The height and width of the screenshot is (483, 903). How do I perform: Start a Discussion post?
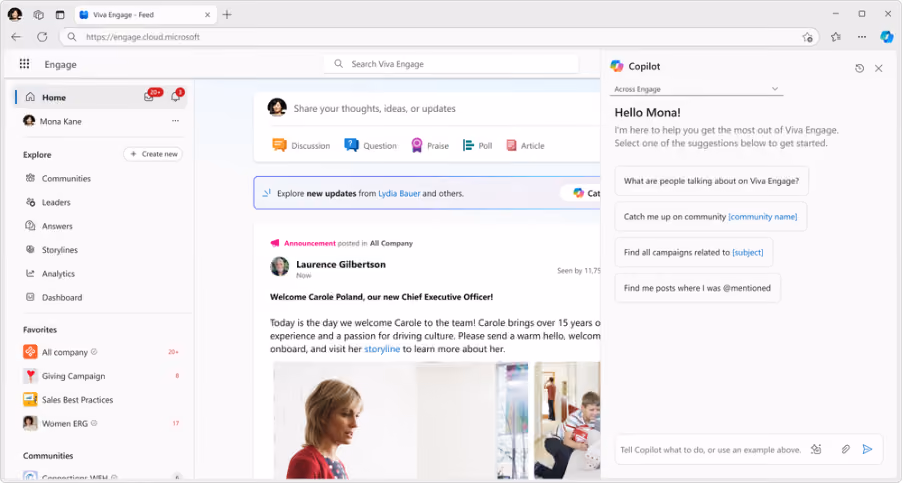[x=301, y=146]
